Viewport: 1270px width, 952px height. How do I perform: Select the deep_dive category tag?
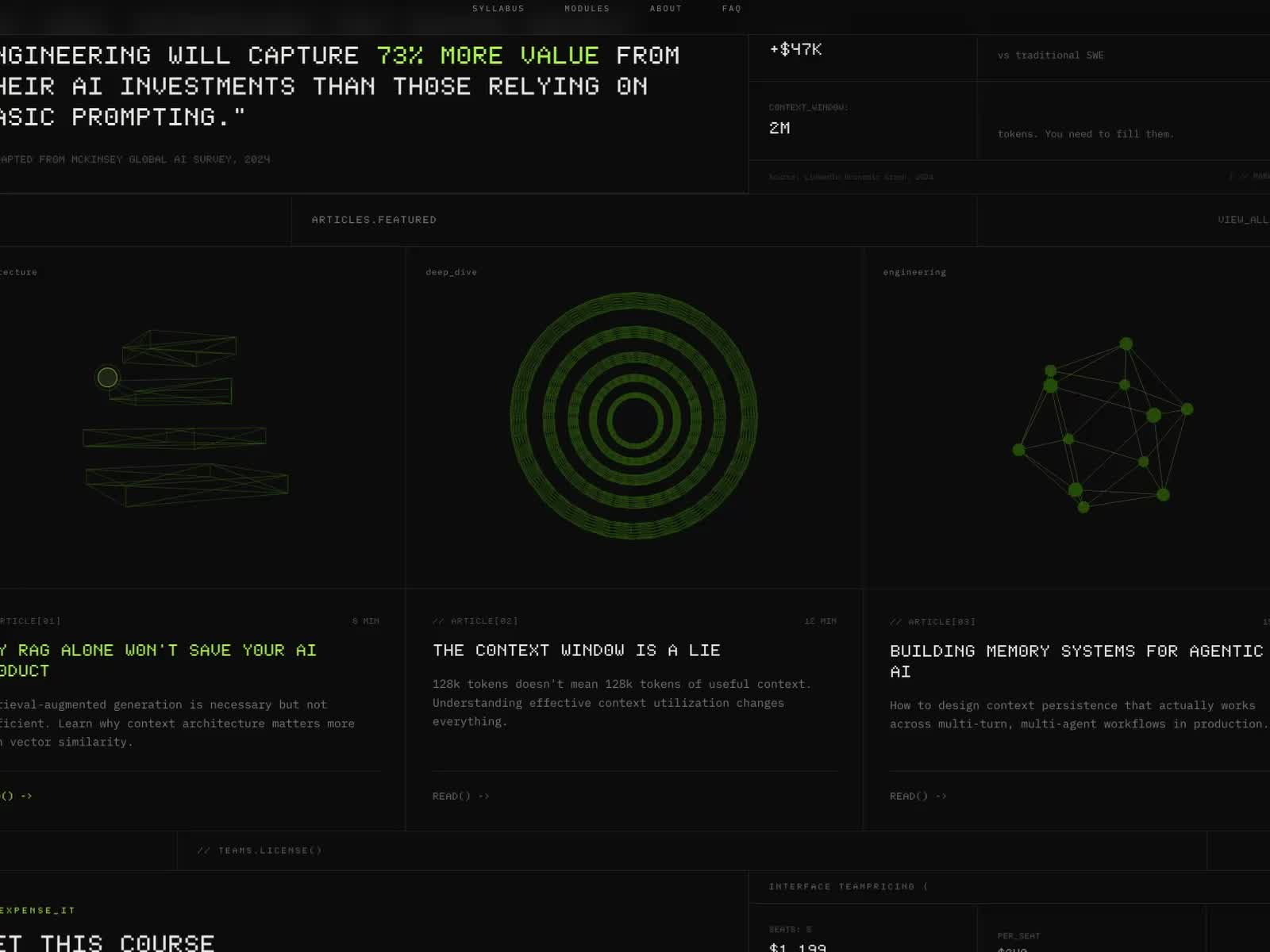451,272
